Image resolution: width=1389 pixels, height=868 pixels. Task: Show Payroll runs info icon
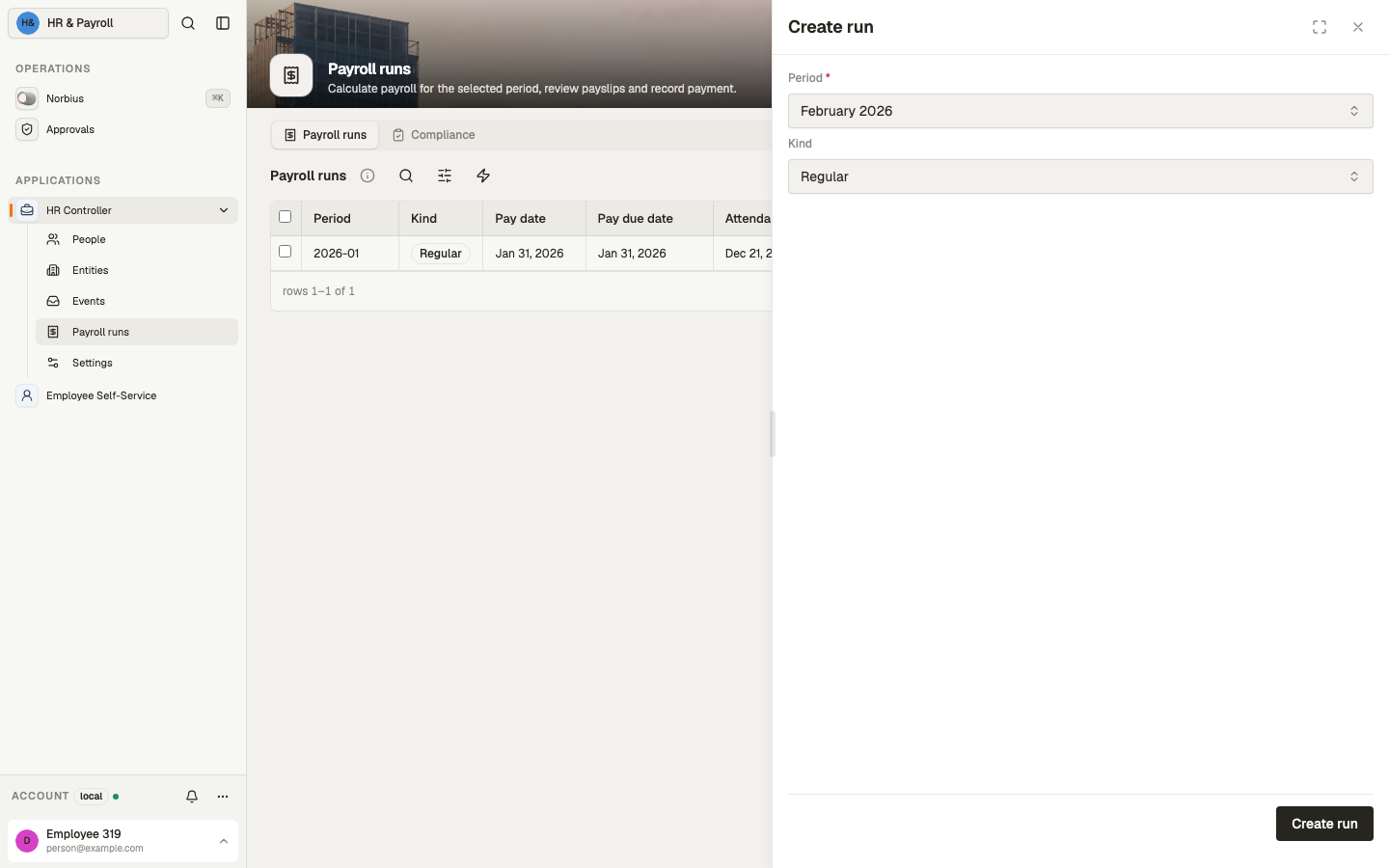[368, 176]
